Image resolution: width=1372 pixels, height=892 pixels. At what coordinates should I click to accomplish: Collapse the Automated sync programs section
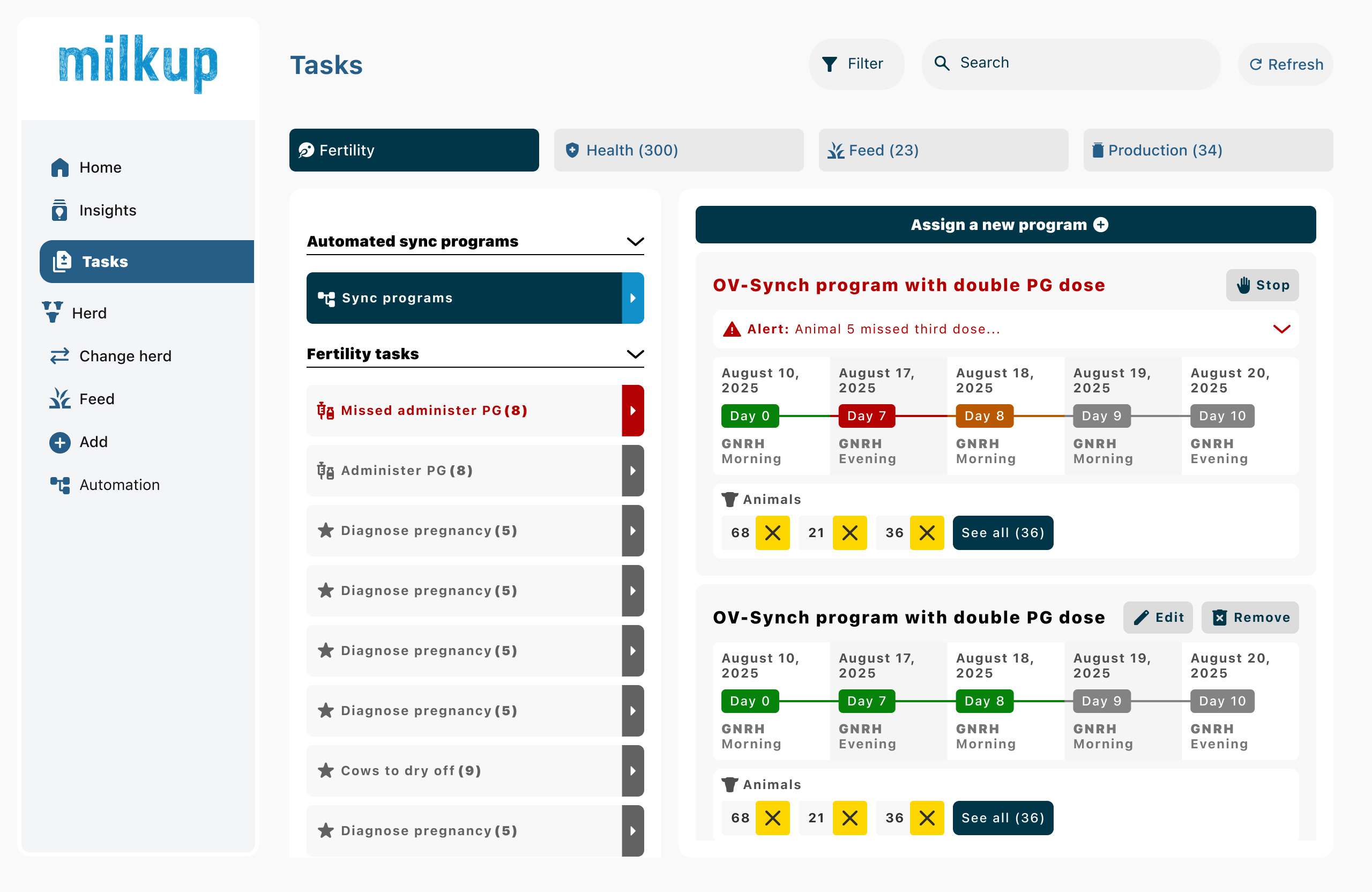(635, 242)
